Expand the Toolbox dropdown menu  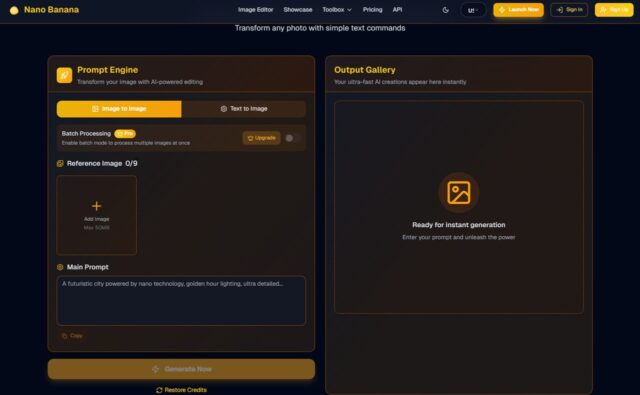click(337, 9)
